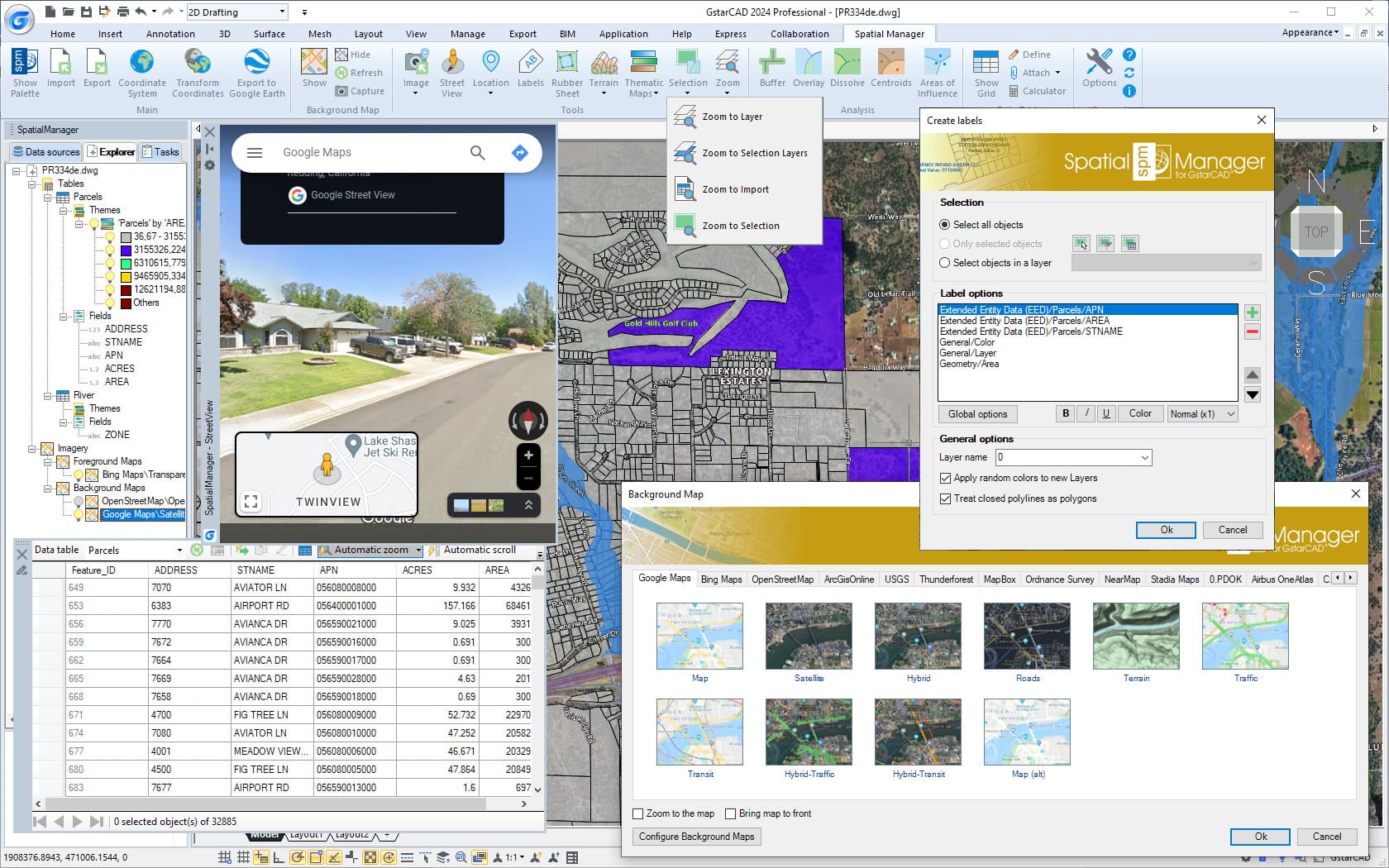Click the Show Palette ribbon icon
The height and width of the screenshot is (868, 1389).
pyautogui.click(x=25, y=73)
